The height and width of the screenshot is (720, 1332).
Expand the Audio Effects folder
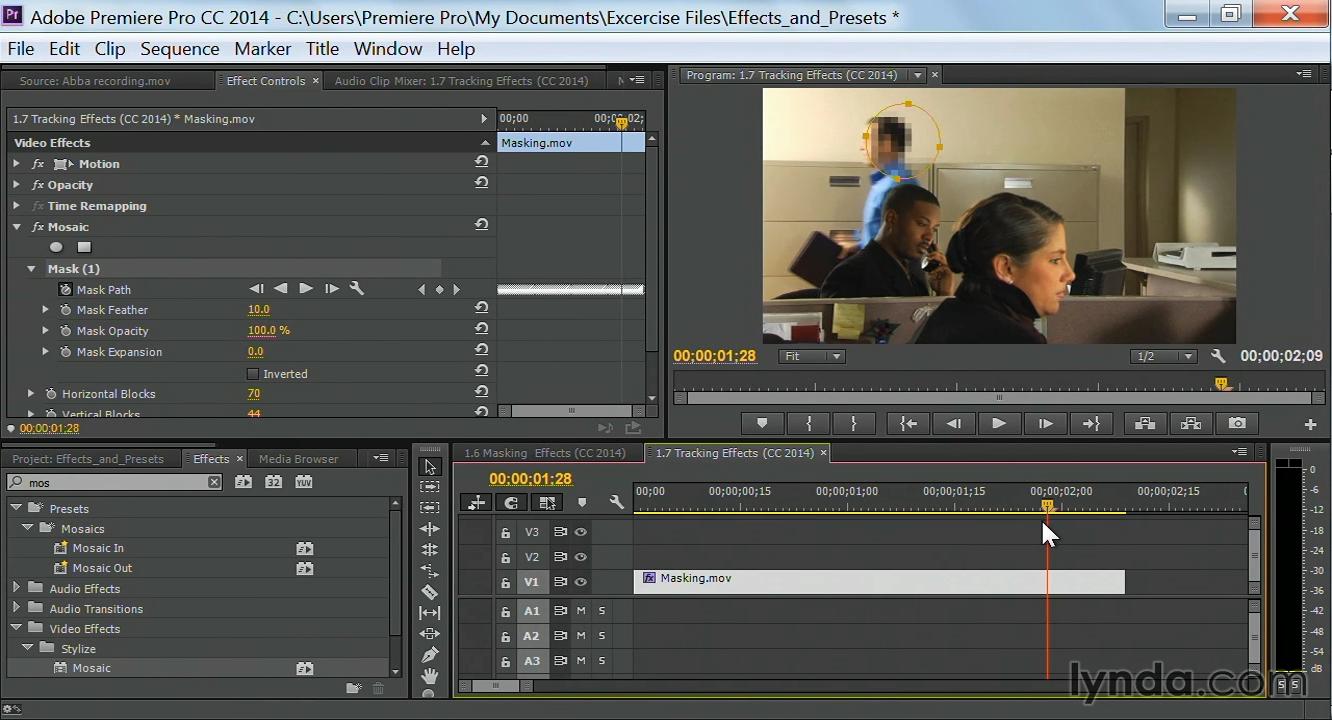coord(17,589)
